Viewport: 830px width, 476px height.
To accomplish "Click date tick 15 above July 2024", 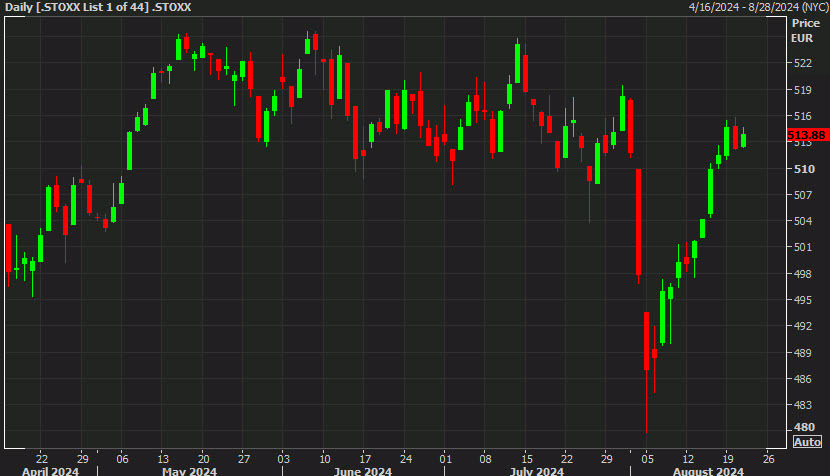I will click(x=527, y=459).
